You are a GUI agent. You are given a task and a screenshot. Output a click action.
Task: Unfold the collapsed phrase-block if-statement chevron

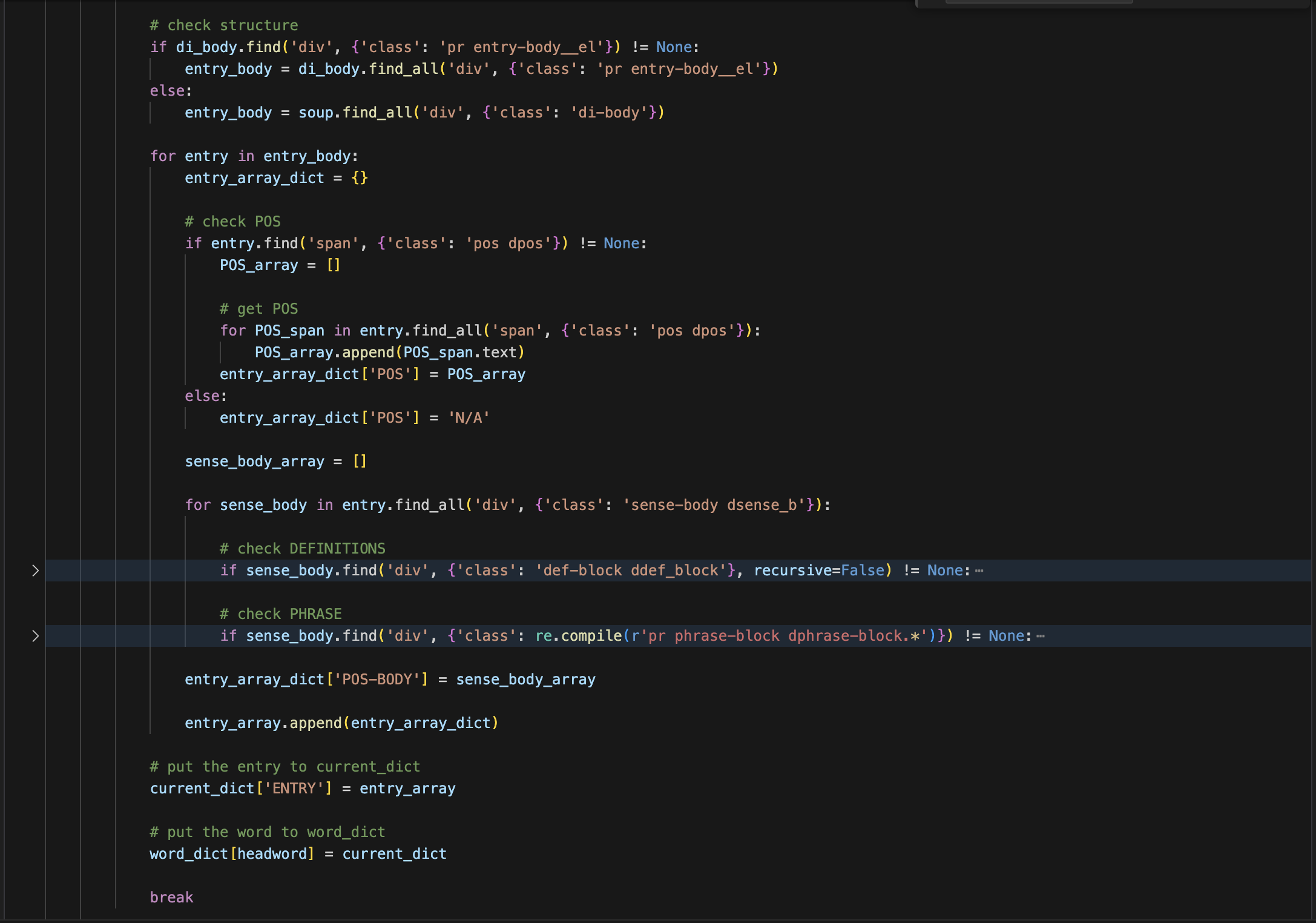[35, 636]
